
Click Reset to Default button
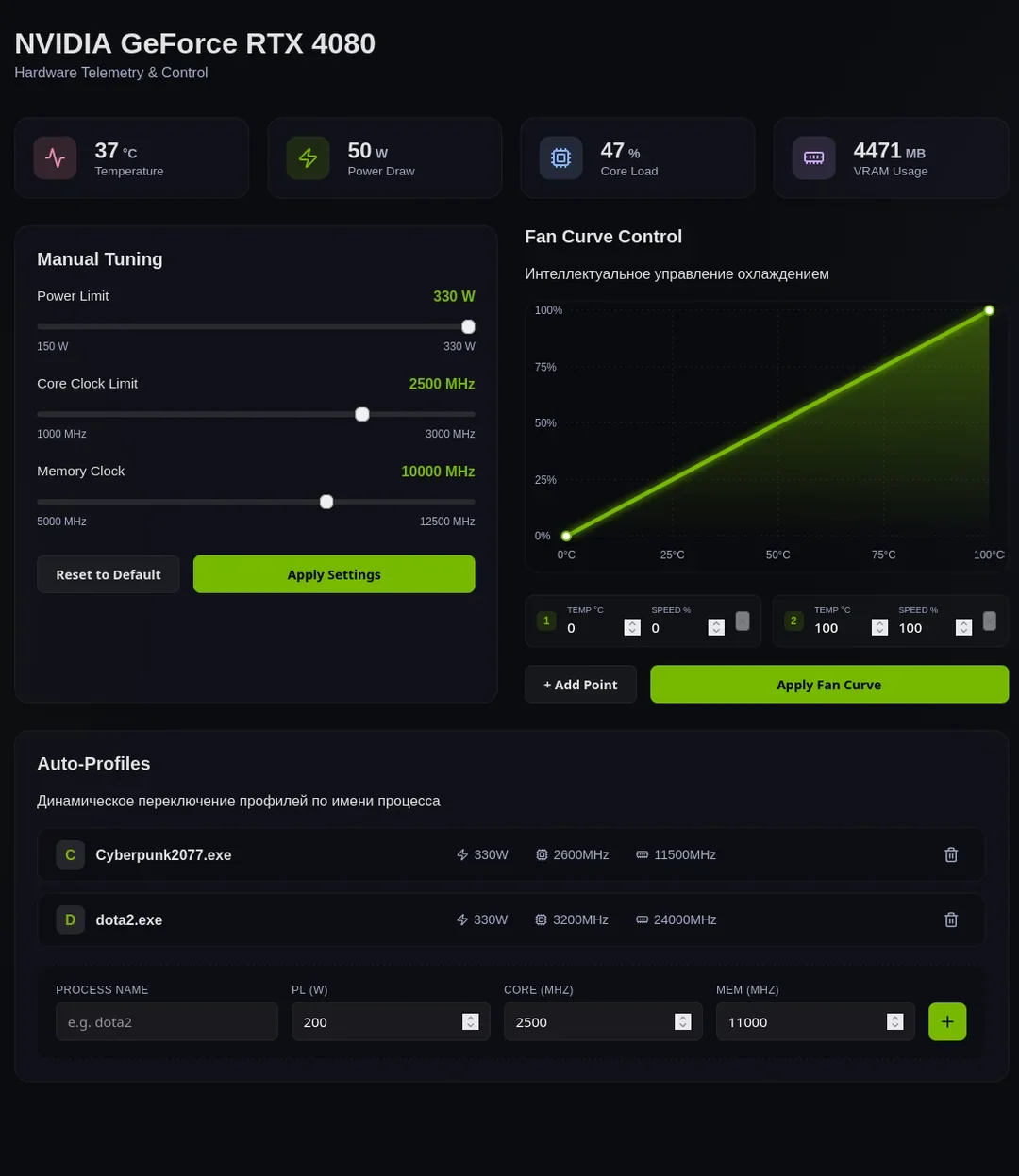(x=109, y=574)
